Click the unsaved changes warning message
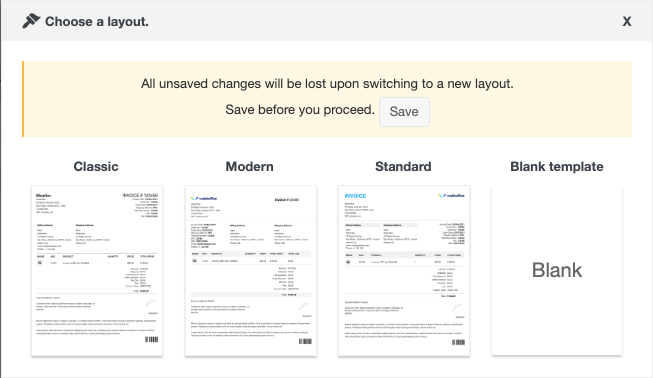This screenshot has width=653, height=378. [327, 84]
